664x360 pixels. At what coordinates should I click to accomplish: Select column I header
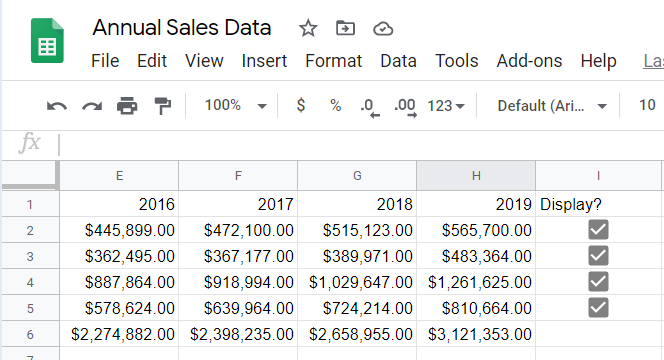[x=598, y=176]
